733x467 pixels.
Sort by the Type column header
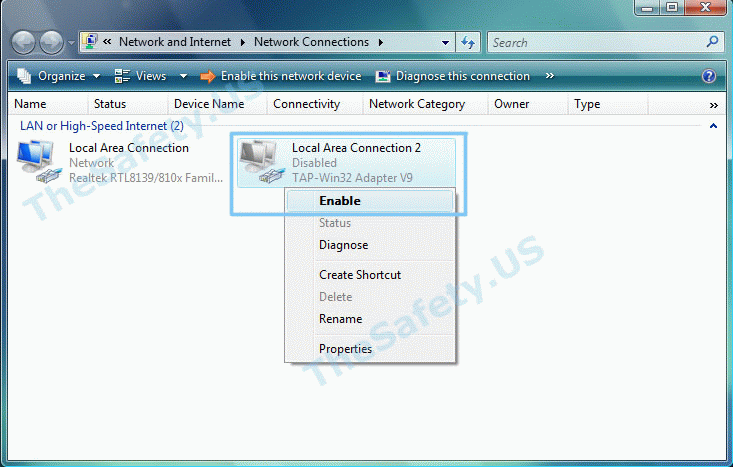608,104
